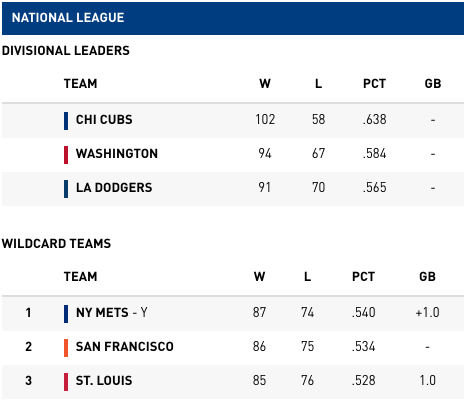
Task: Click the CHI CUBS team name
Action: point(104,120)
